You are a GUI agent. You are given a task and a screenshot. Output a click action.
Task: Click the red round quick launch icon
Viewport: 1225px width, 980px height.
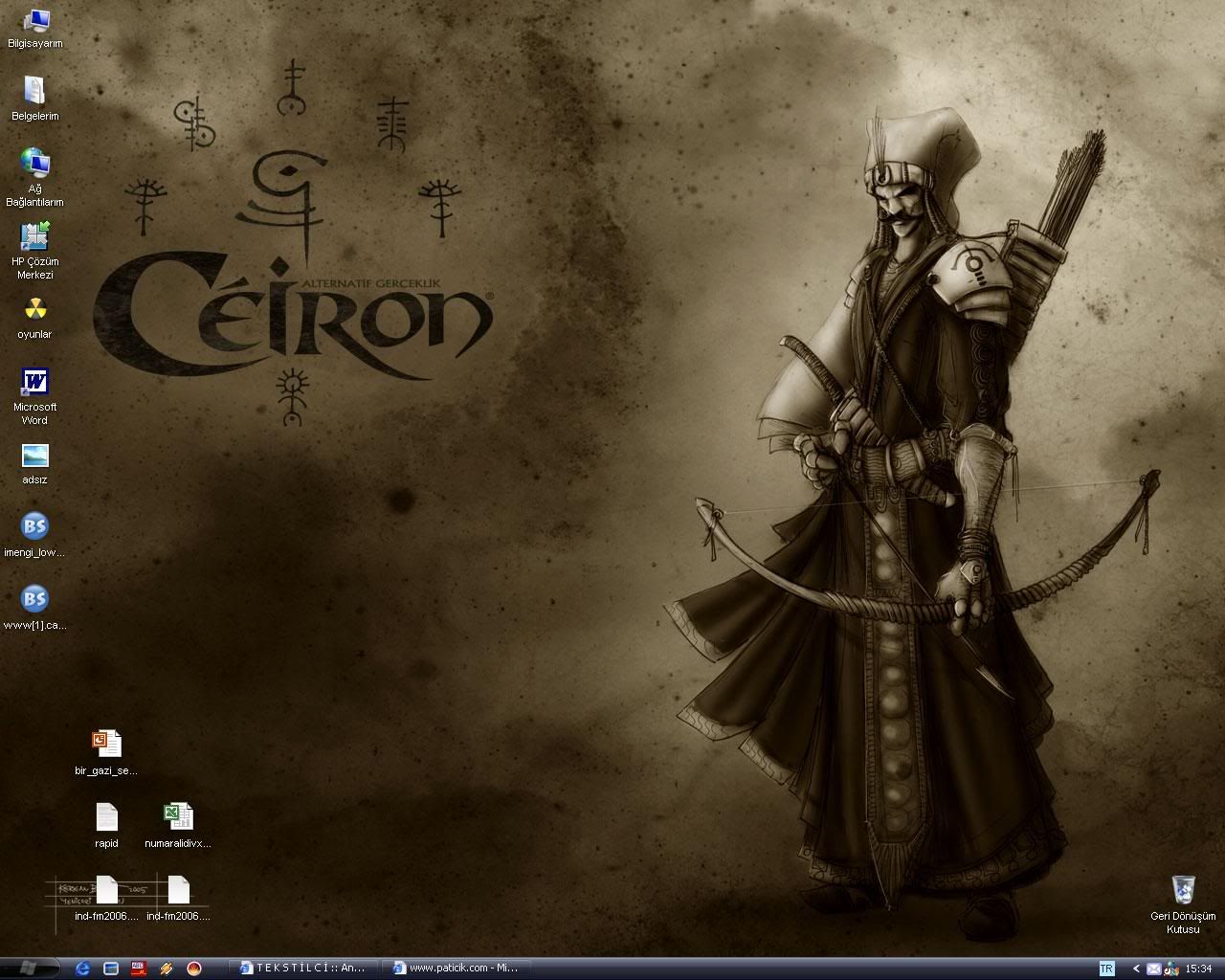[194, 969]
